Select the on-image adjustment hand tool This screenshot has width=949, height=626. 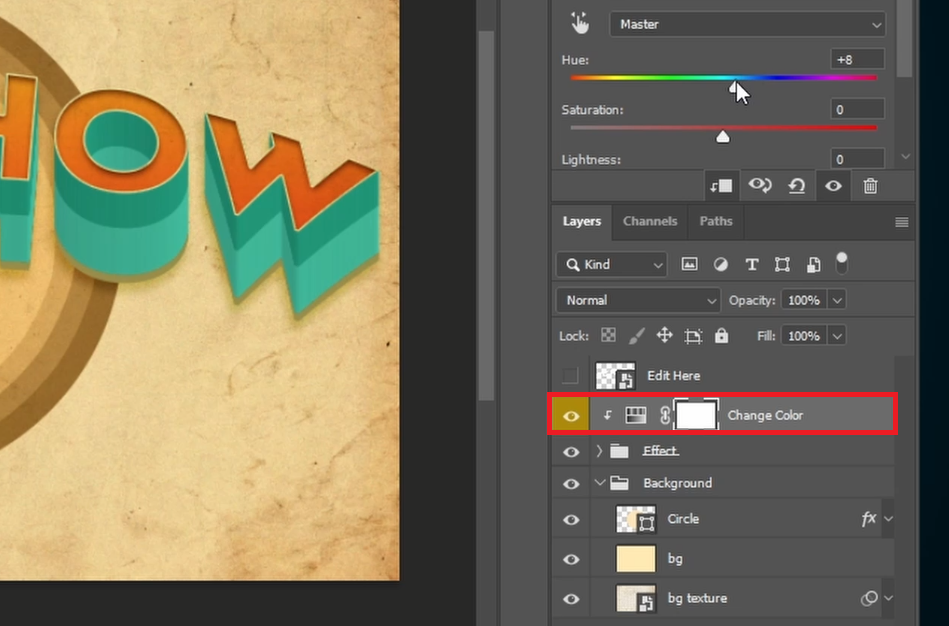pos(581,24)
